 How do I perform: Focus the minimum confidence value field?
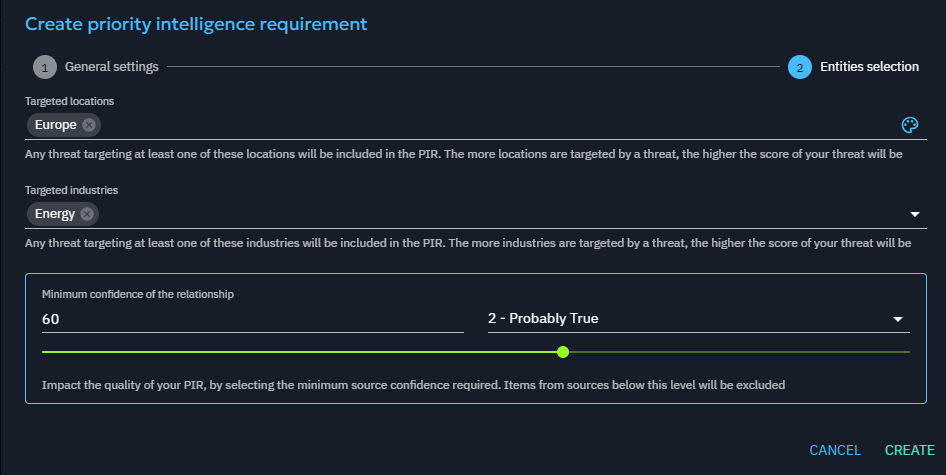[252, 319]
